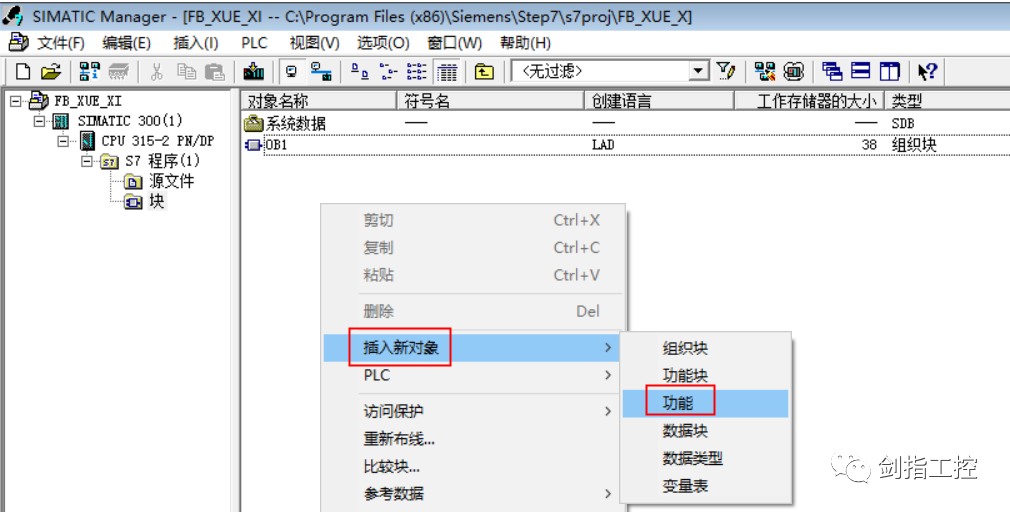1010x512 pixels.
Task: Click the Open project folder icon
Action: coord(50,71)
